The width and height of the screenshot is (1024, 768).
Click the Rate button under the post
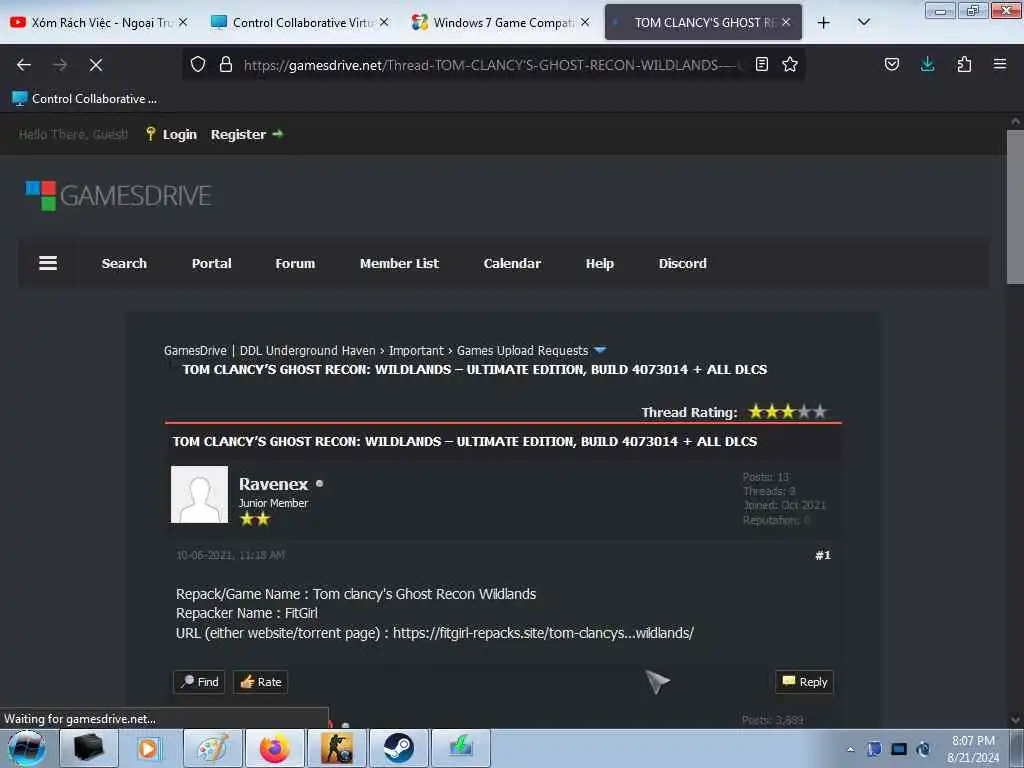261,682
